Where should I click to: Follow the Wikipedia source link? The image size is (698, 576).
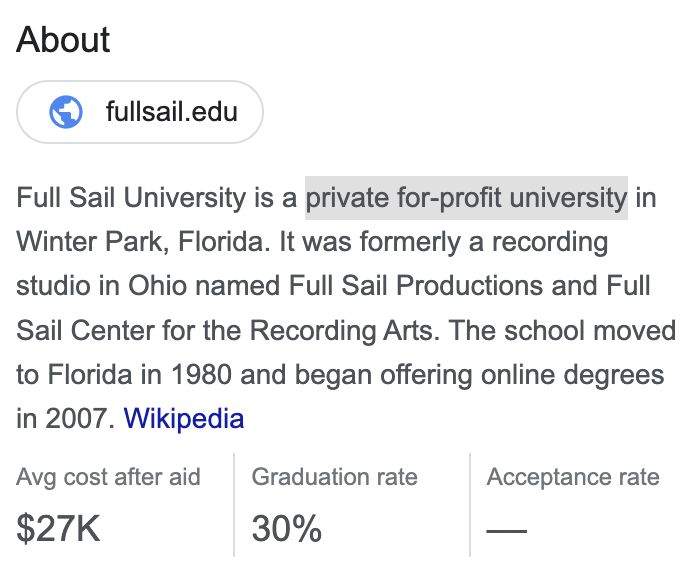coord(184,419)
